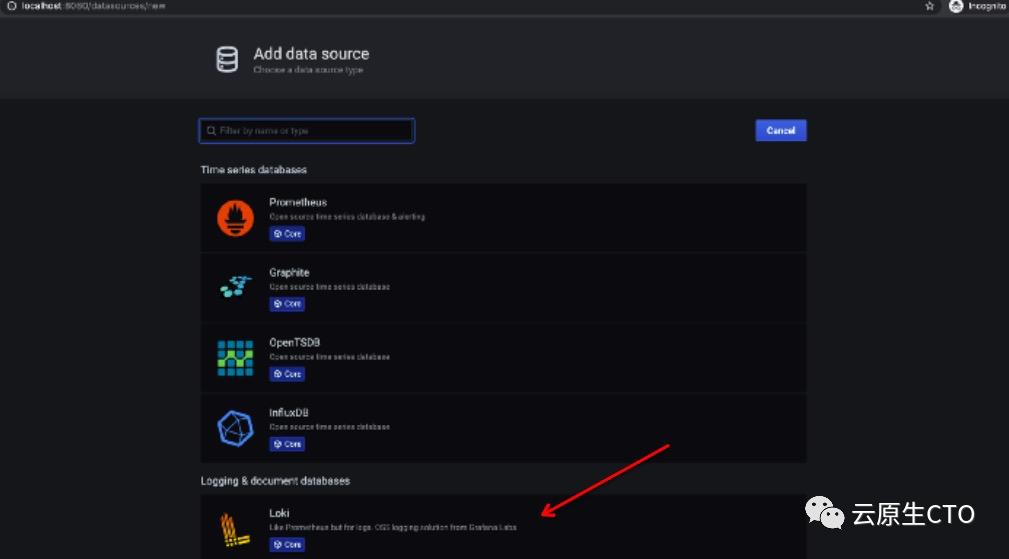Screen dimensions: 1009x559
Task: Select the OpenTSDB data source title
Action: tap(294, 342)
